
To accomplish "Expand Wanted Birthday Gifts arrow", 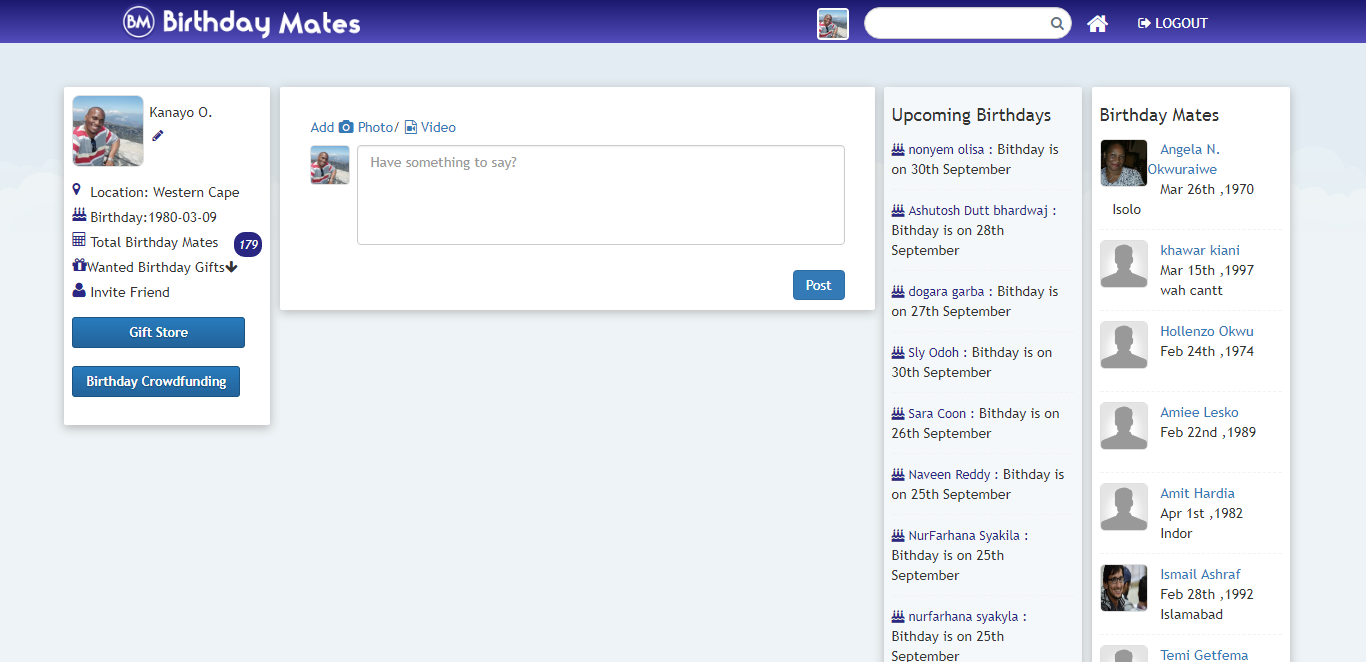I will [x=231, y=267].
